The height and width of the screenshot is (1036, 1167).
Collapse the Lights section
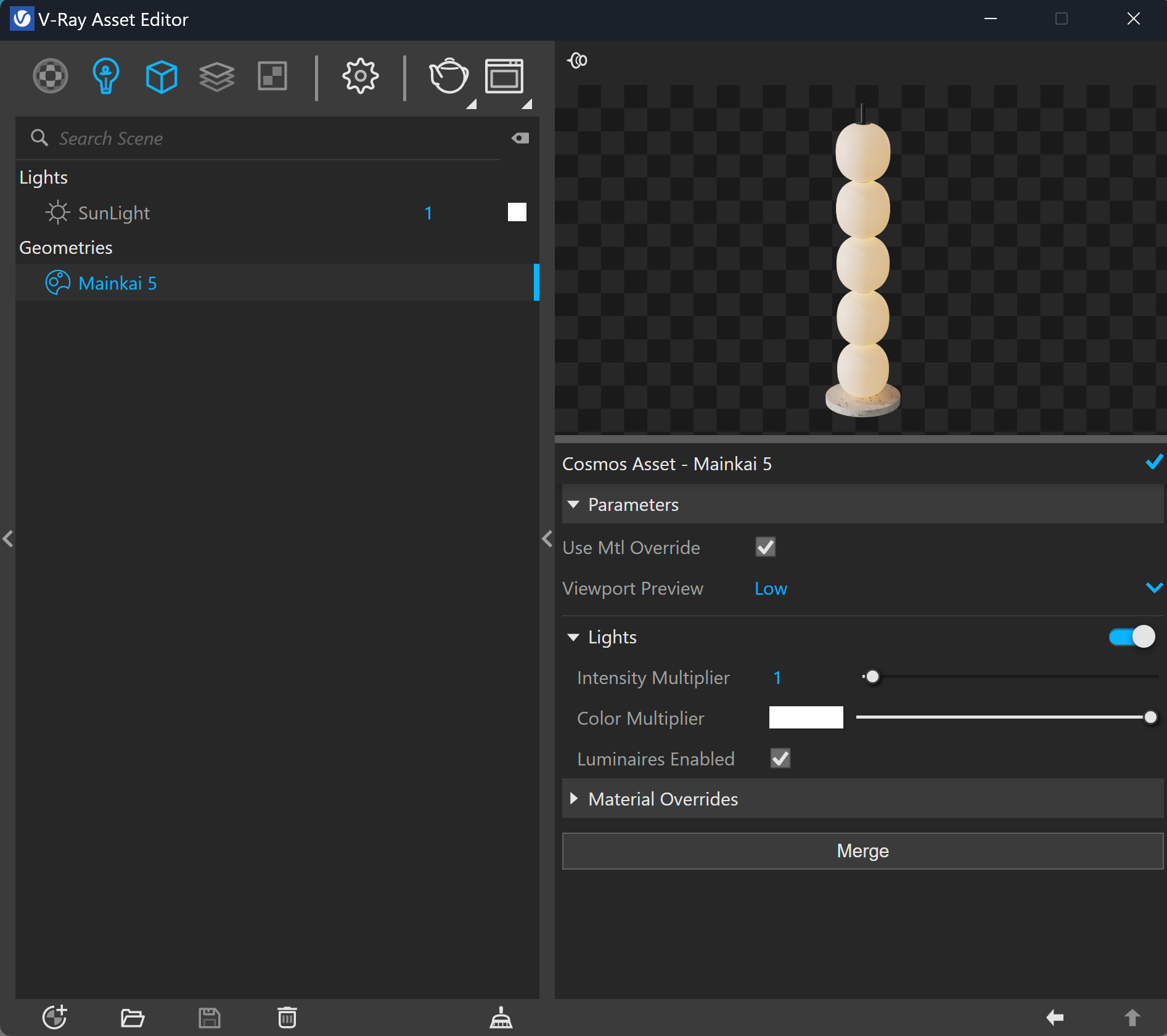573,637
